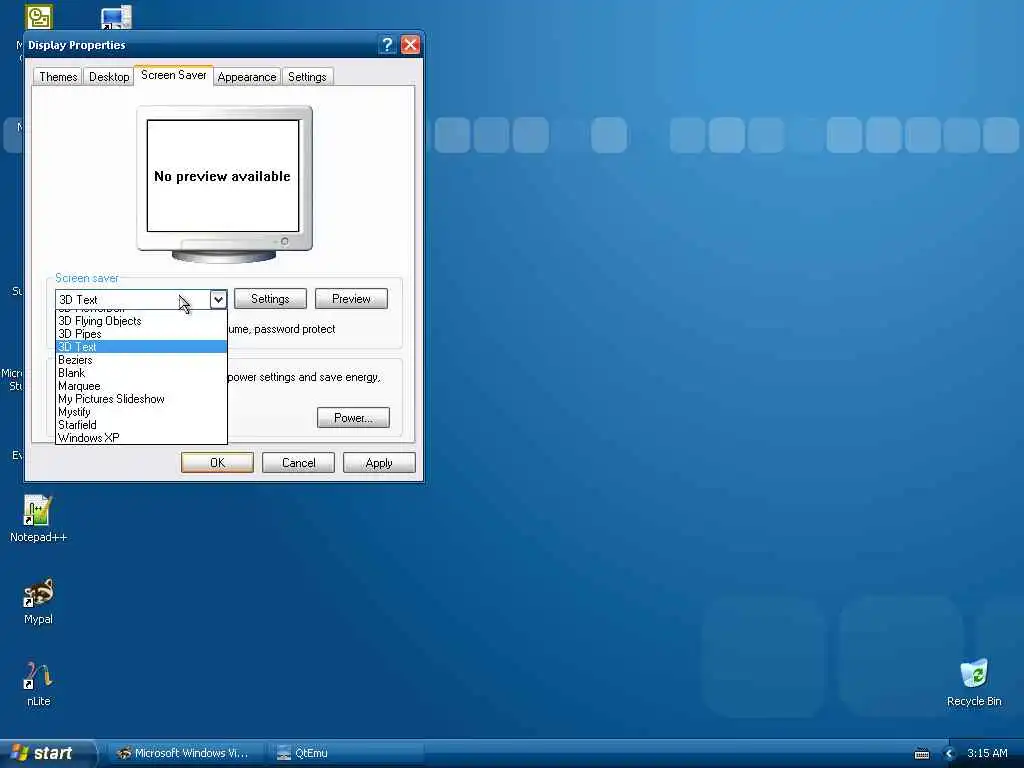Choose 3D Flying Objects screen saver
This screenshot has width=1024, height=768.
[141, 321]
